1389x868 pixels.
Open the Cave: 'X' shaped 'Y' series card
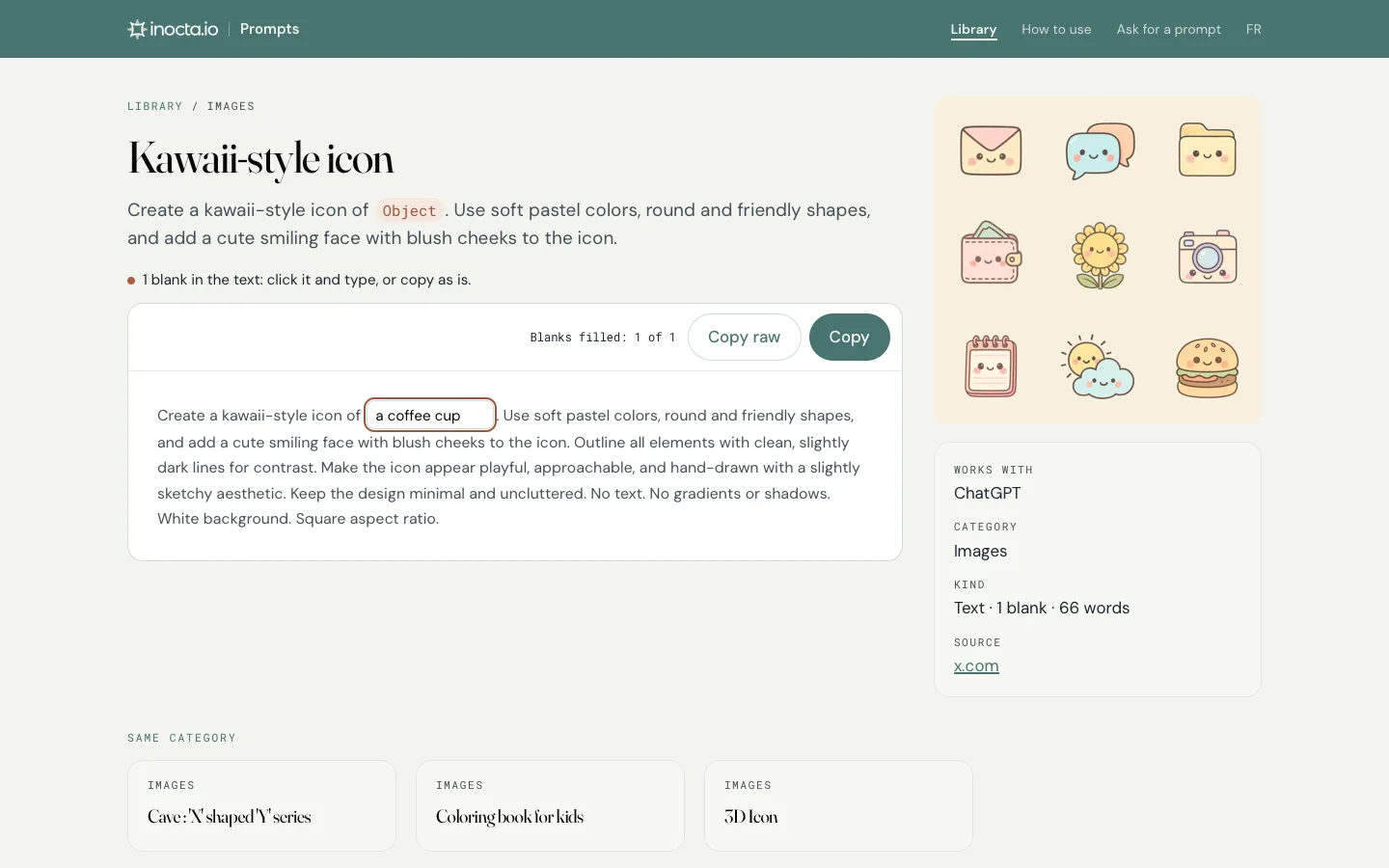tap(261, 805)
